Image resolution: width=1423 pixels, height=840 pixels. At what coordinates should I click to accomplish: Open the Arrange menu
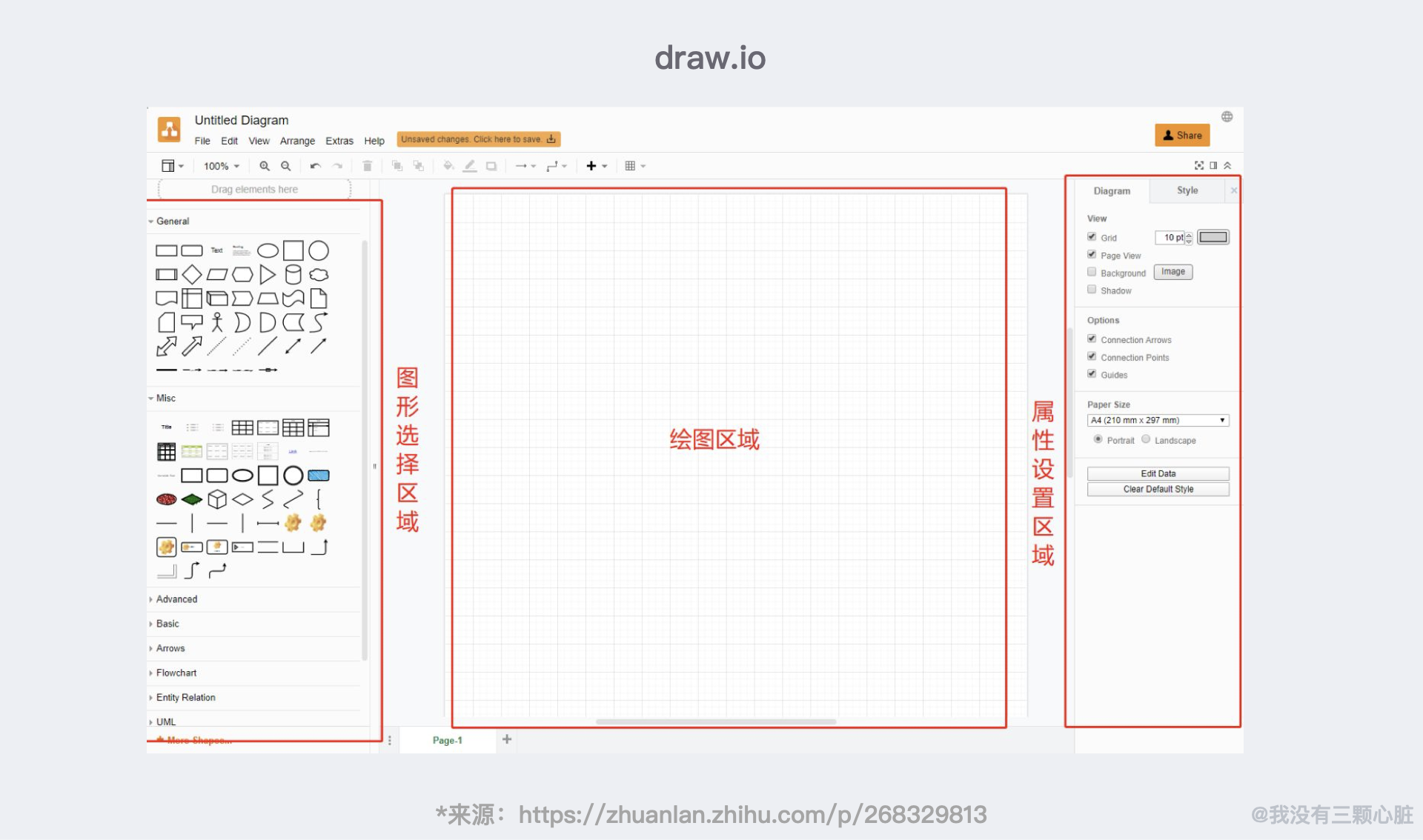click(297, 141)
